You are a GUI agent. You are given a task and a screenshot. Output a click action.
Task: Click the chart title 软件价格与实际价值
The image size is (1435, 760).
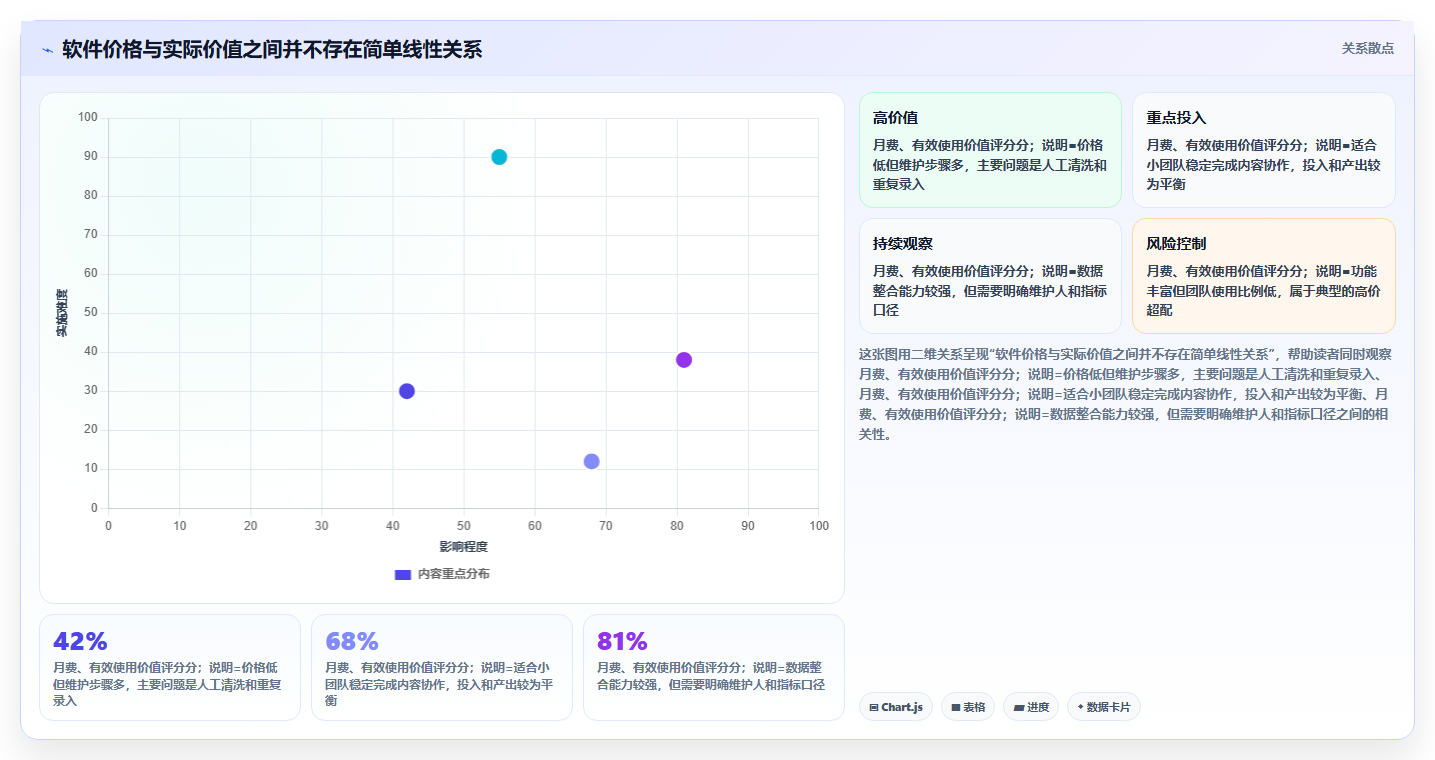click(272, 49)
